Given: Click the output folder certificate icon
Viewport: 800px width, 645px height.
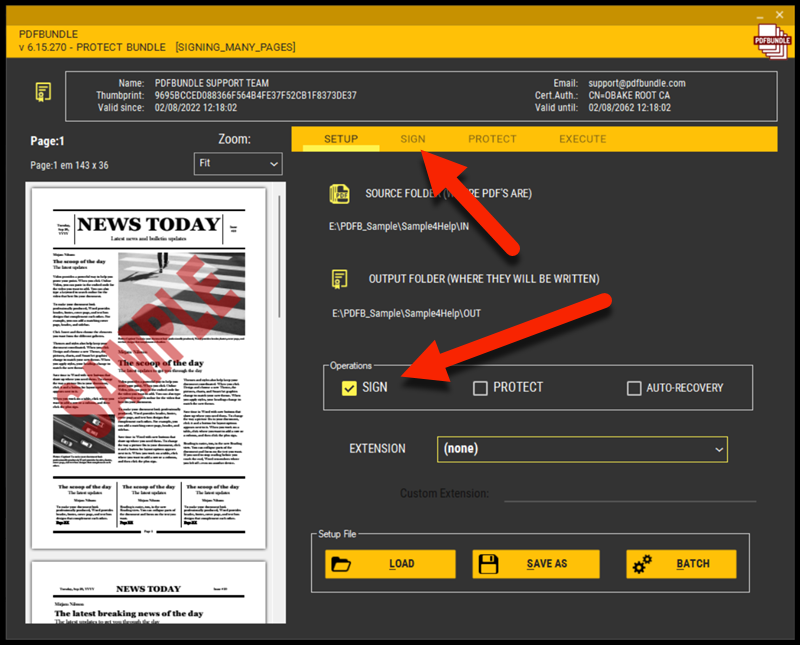Looking at the screenshot, I should point(340,279).
